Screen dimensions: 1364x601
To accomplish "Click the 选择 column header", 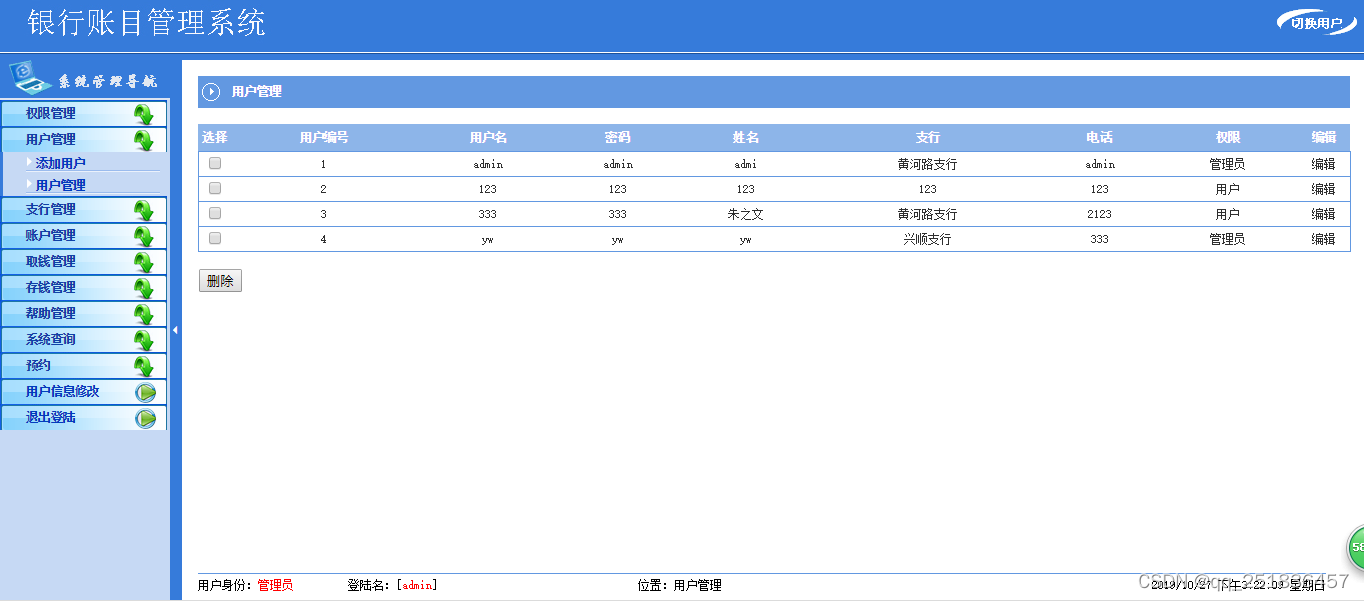I will click(x=215, y=137).
